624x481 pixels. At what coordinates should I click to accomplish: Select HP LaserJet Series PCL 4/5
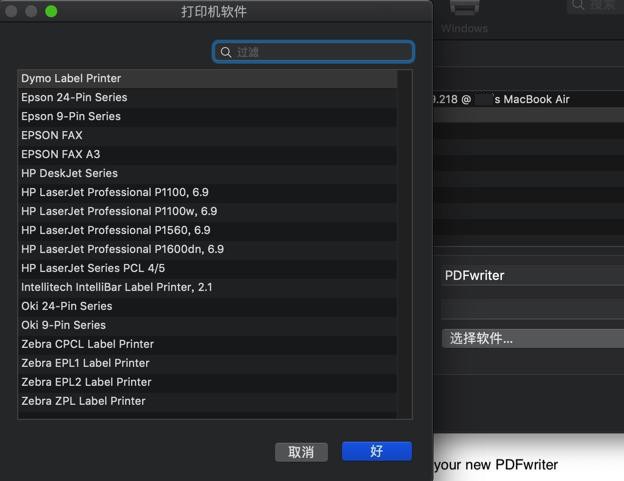coord(207,268)
